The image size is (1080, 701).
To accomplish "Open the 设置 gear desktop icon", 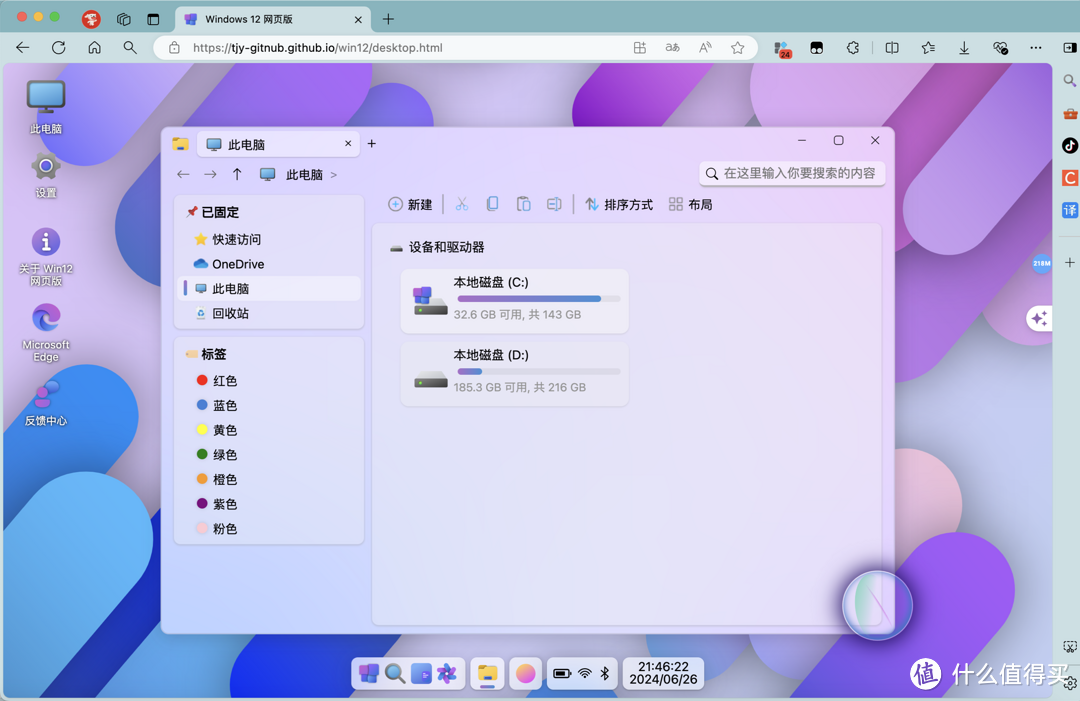I will (x=45, y=175).
